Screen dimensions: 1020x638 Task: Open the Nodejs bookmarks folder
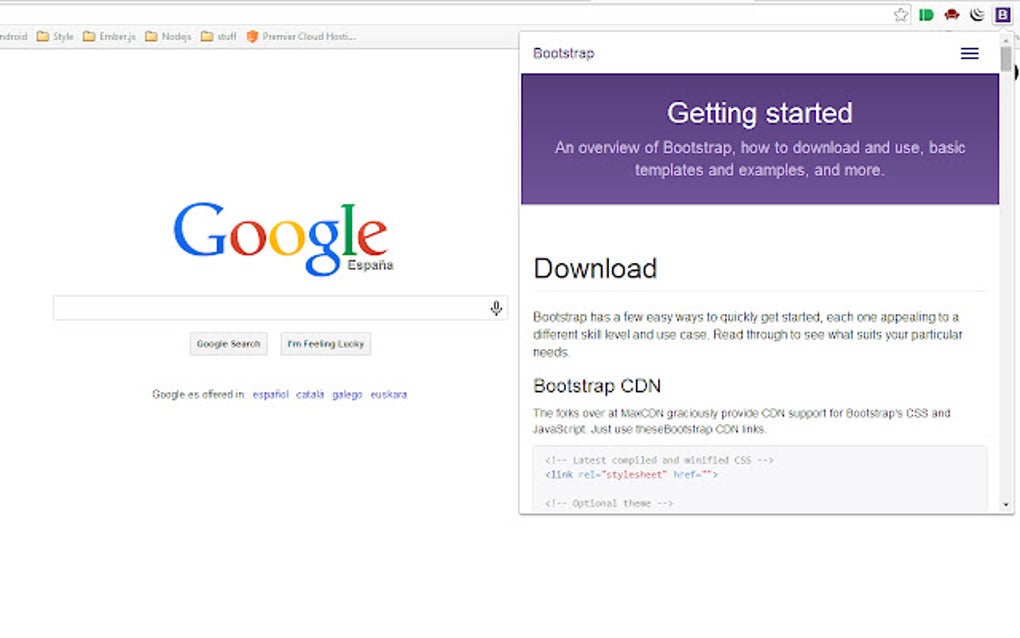[164, 36]
